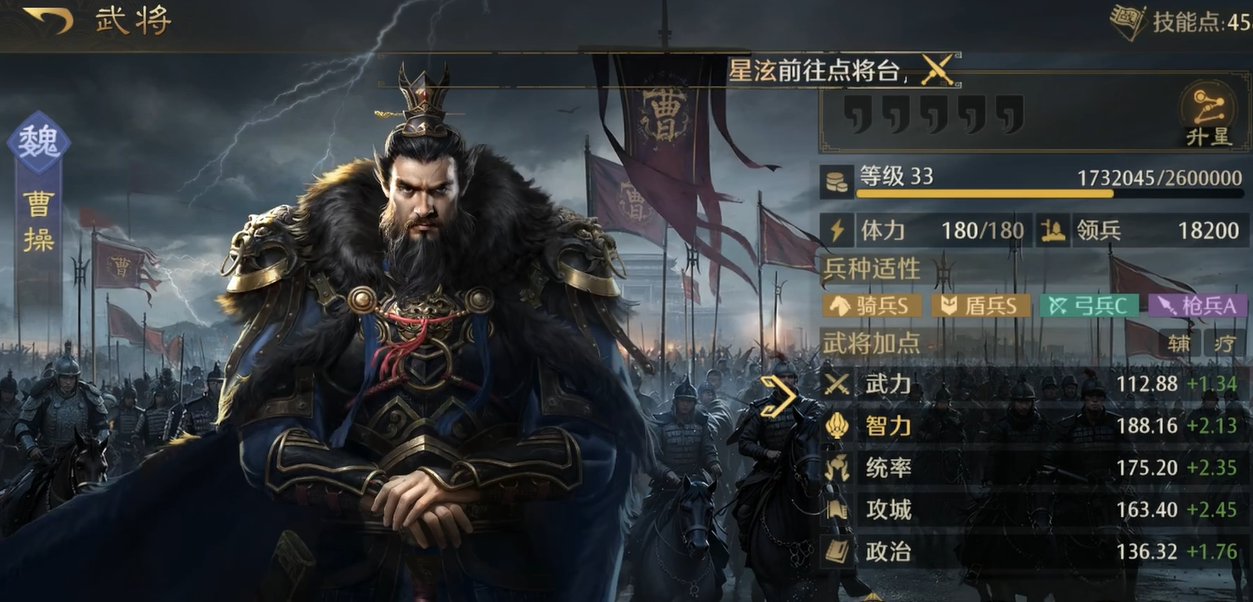Click the first empty star slot

(x=856, y=114)
